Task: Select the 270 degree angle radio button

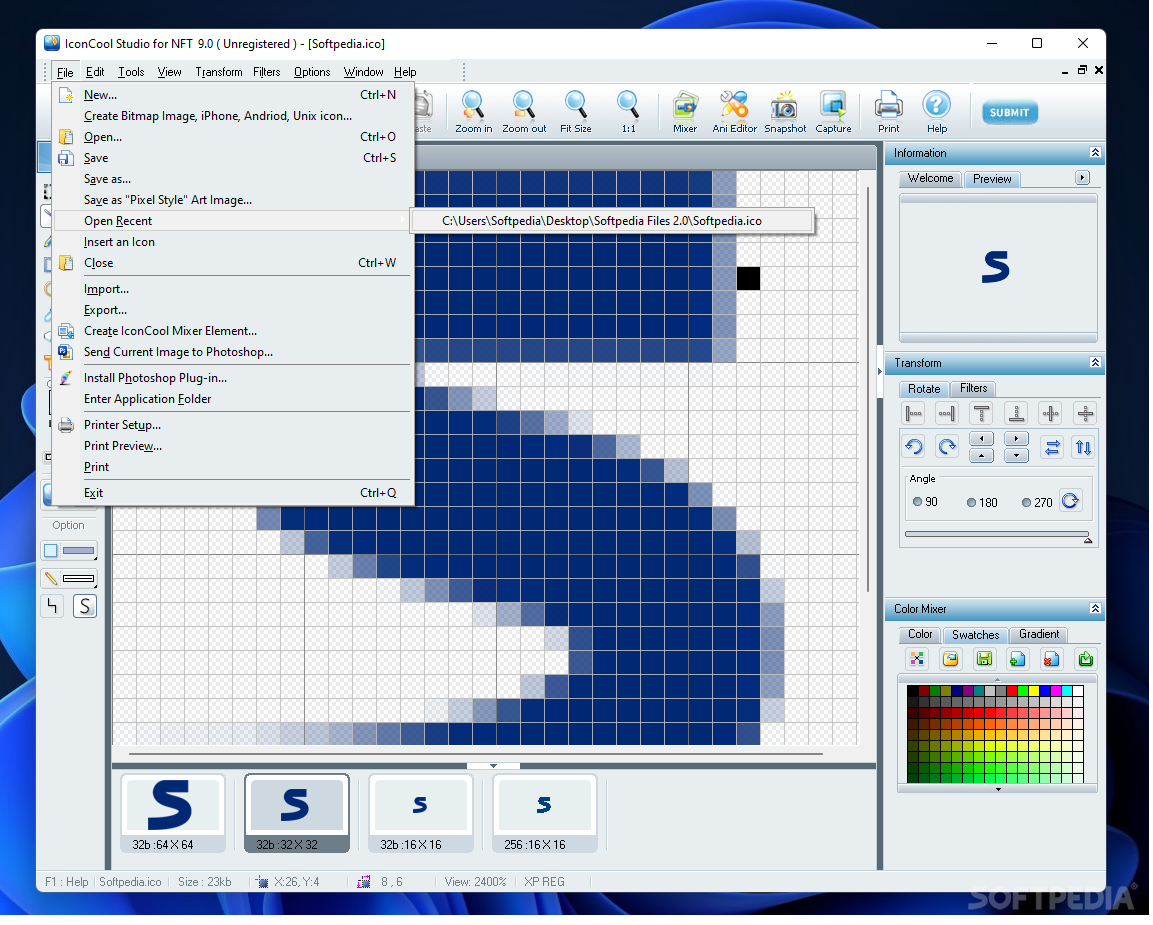Action: 1027,504
